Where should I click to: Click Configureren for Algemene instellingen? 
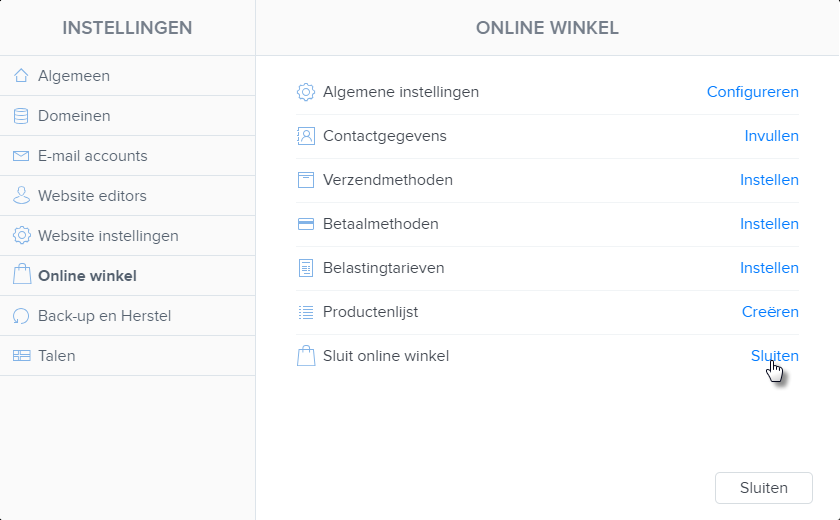[x=753, y=92]
